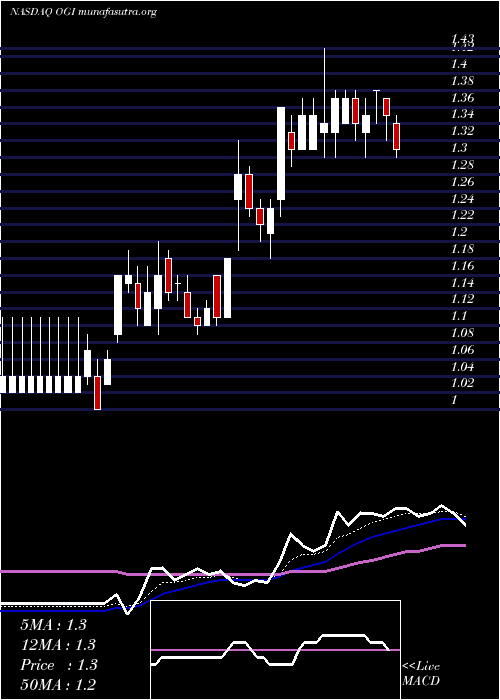The height and width of the screenshot is (700, 500).
Task: Click the 1.18 price axis label
Action: [x=463, y=249]
